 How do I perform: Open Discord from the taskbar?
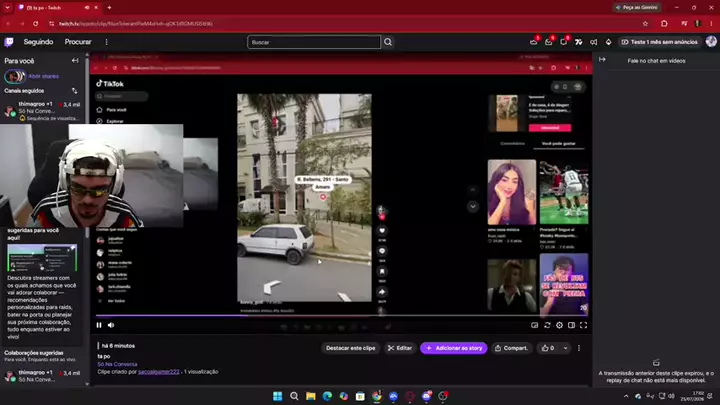(427, 396)
